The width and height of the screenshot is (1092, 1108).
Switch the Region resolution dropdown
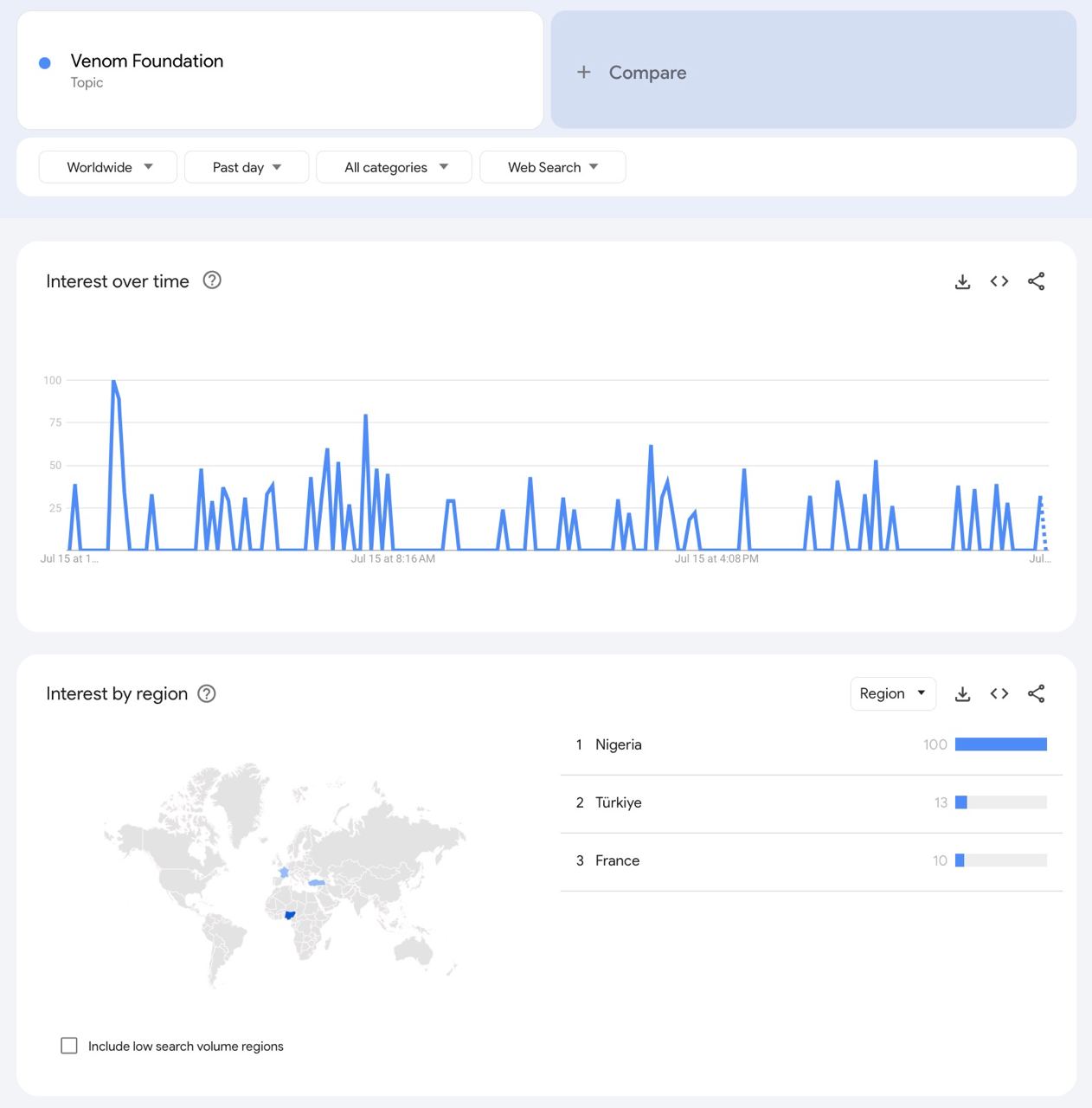[x=892, y=693]
